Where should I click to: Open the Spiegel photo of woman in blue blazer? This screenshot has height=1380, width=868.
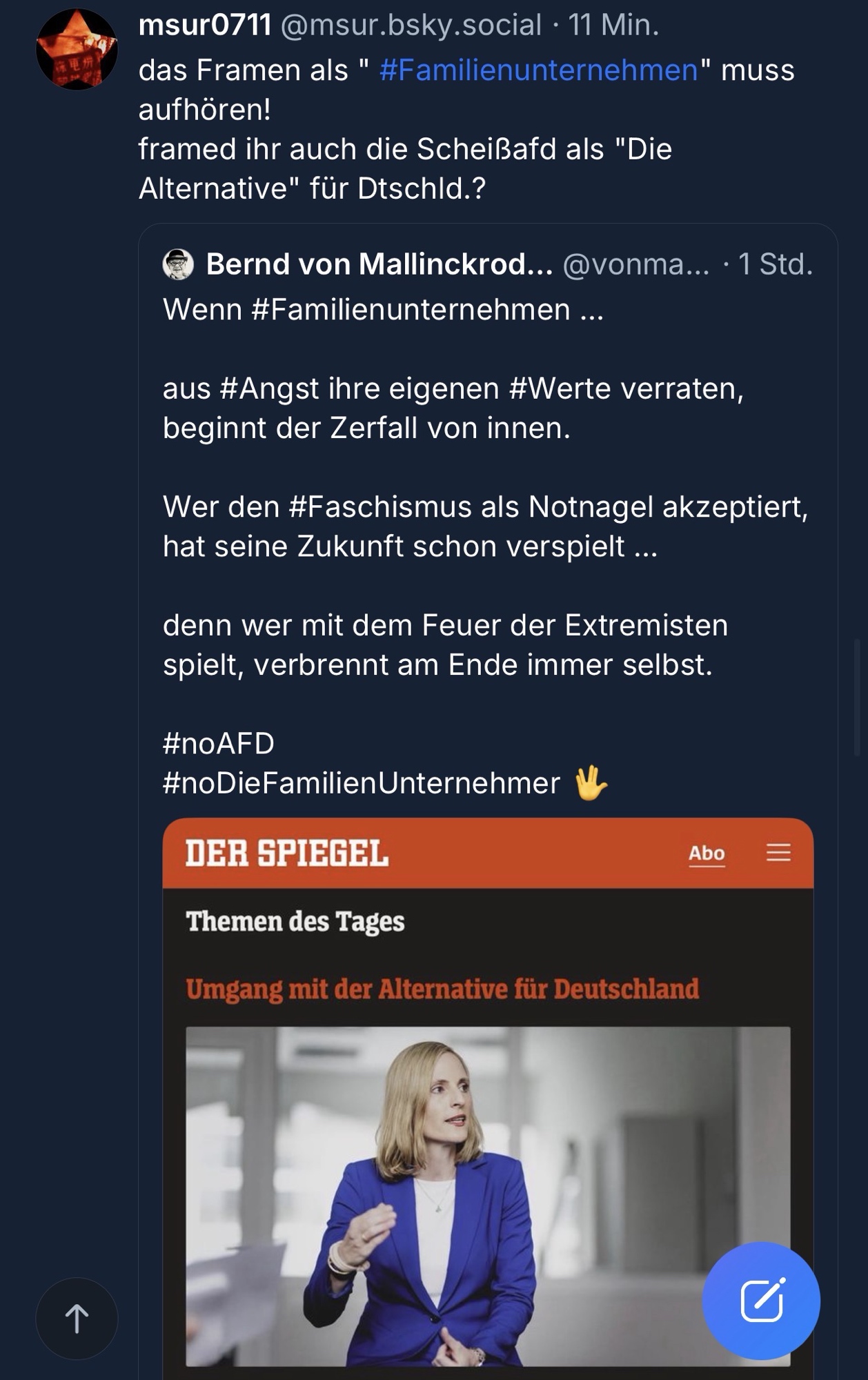point(488,1195)
